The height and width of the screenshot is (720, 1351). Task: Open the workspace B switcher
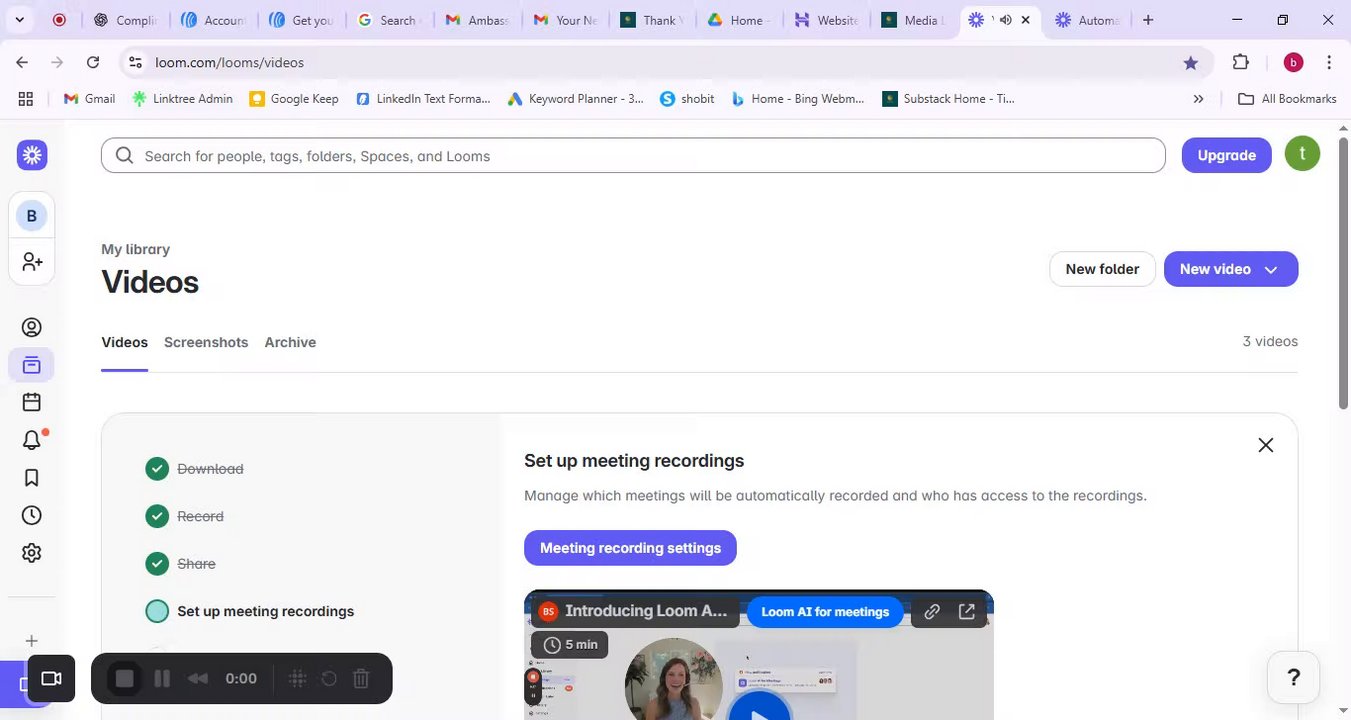pos(32,216)
